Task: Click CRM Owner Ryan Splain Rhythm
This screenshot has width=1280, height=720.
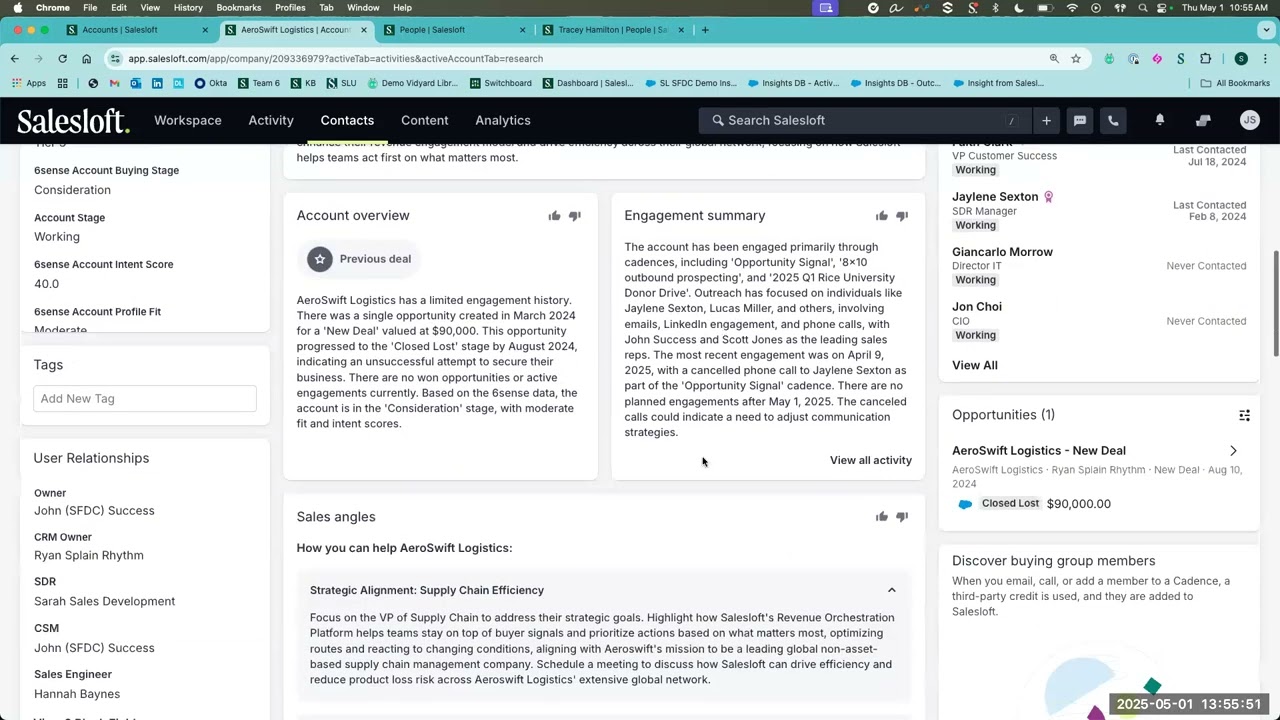Action: point(89,556)
